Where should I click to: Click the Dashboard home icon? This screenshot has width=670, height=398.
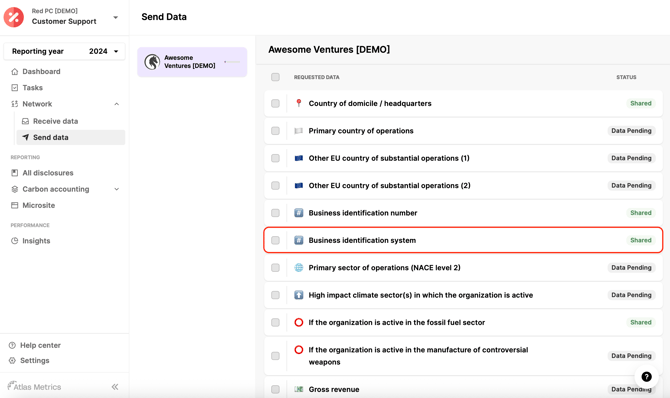click(x=15, y=71)
